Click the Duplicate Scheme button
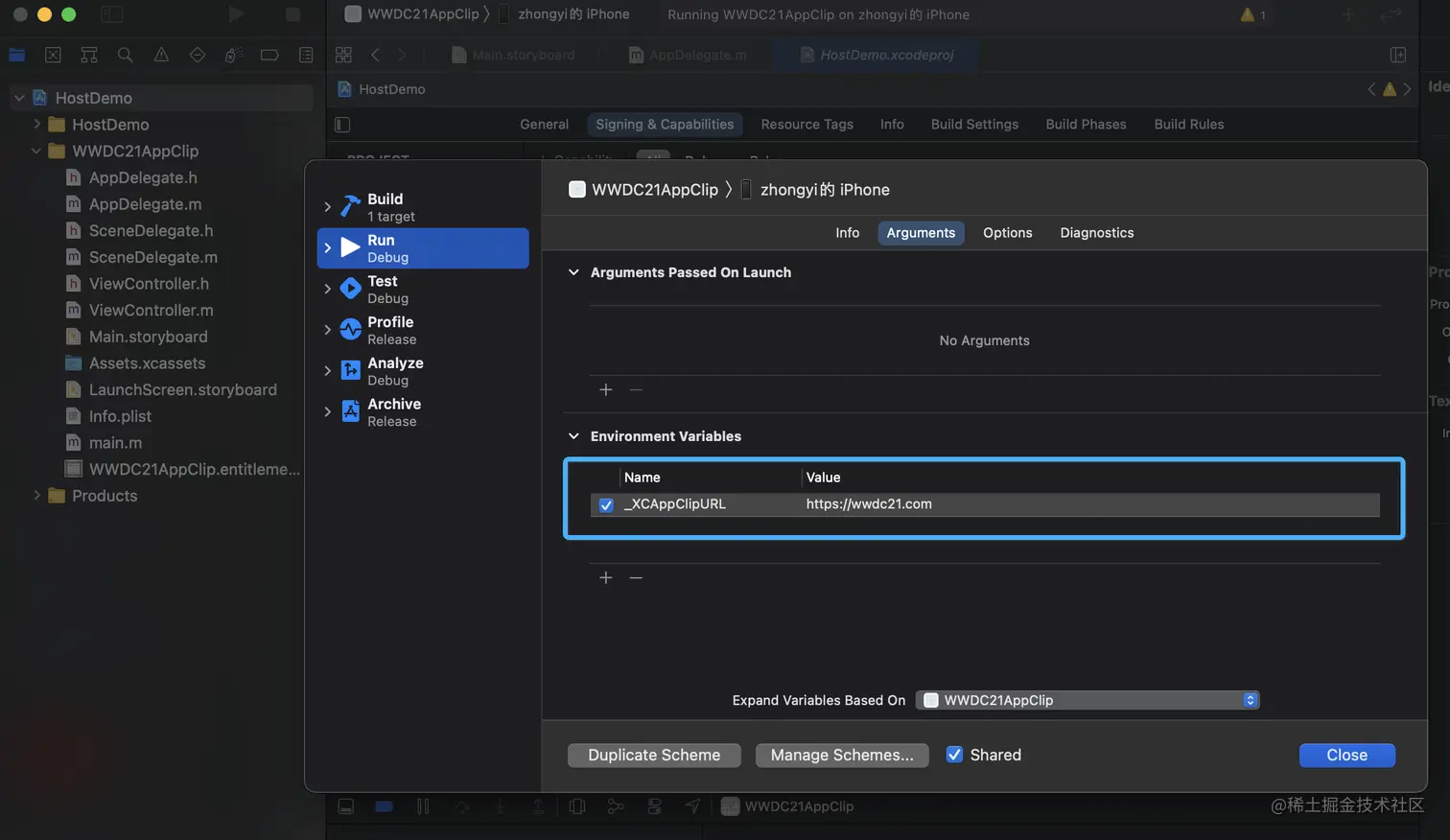Image resolution: width=1450 pixels, height=840 pixels. point(654,756)
